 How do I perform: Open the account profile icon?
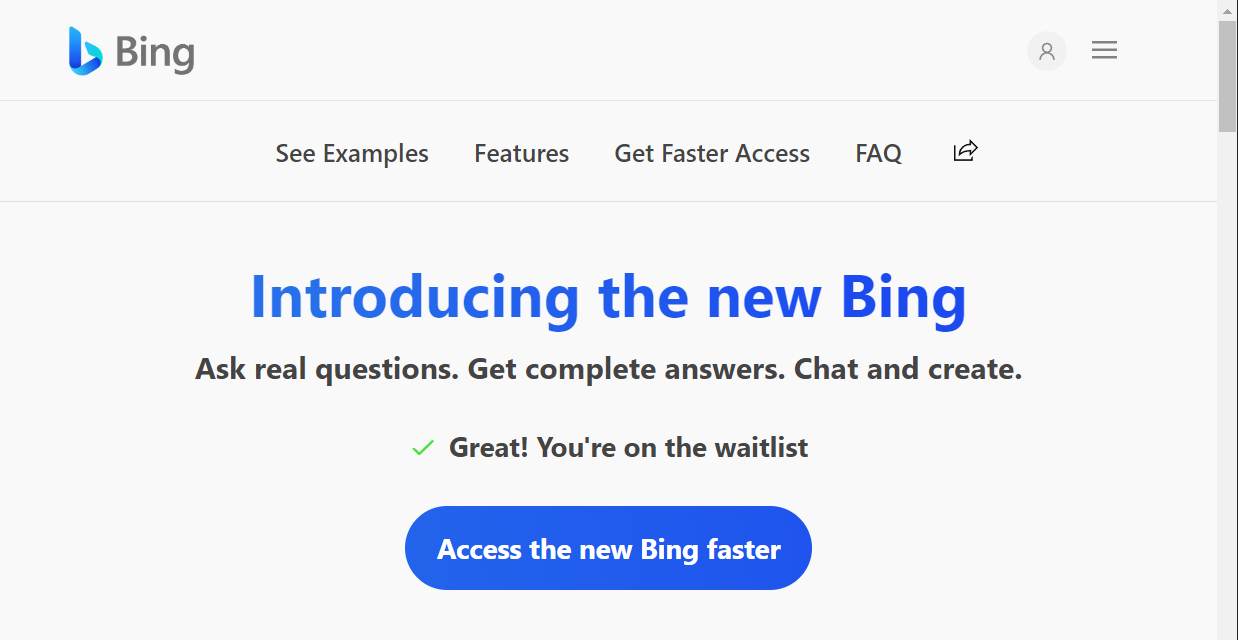tap(1046, 51)
